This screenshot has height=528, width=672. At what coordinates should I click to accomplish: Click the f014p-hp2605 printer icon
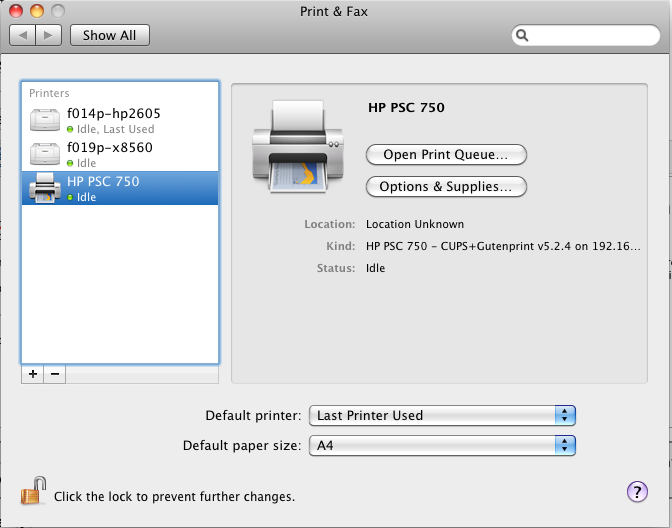pyautogui.click(x=45, y=120)
